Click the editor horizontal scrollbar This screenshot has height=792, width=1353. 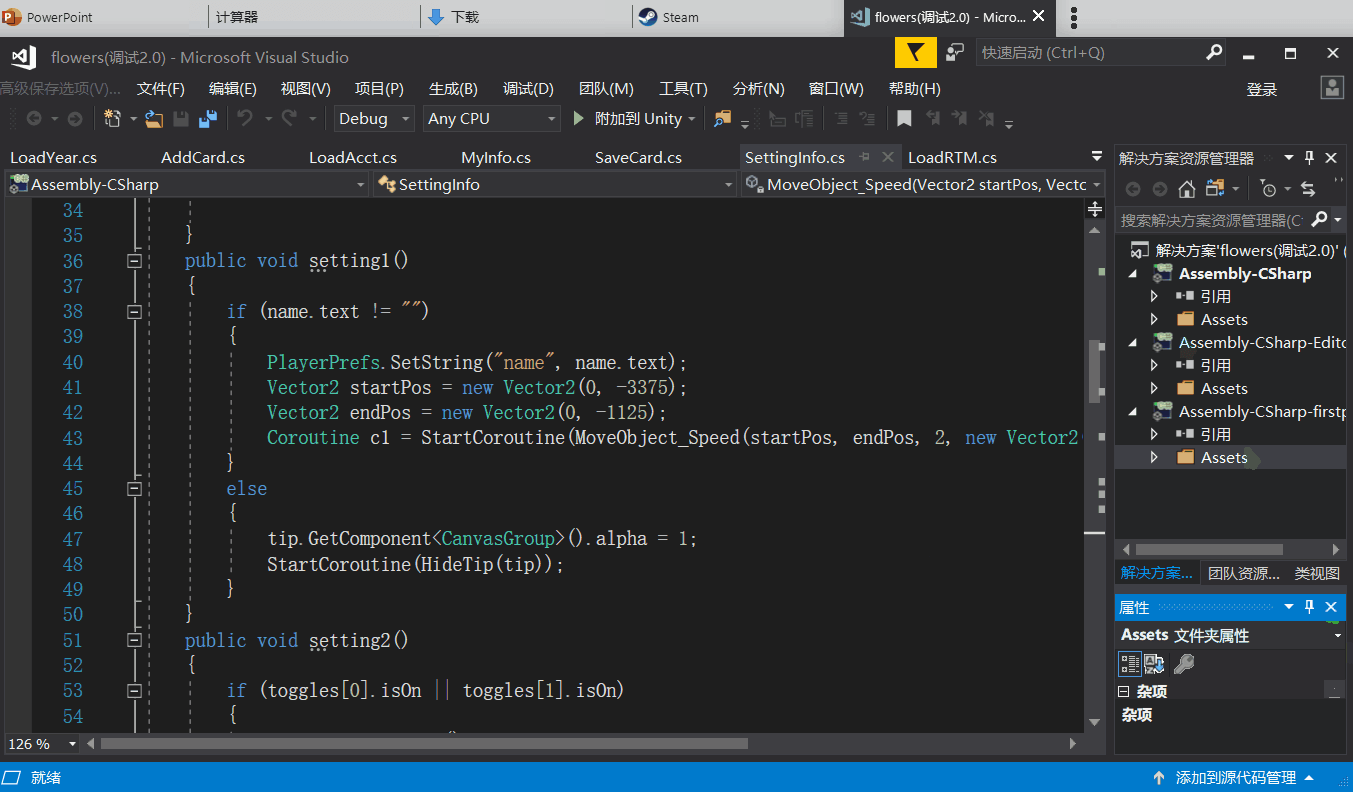(x=424, y=744)
